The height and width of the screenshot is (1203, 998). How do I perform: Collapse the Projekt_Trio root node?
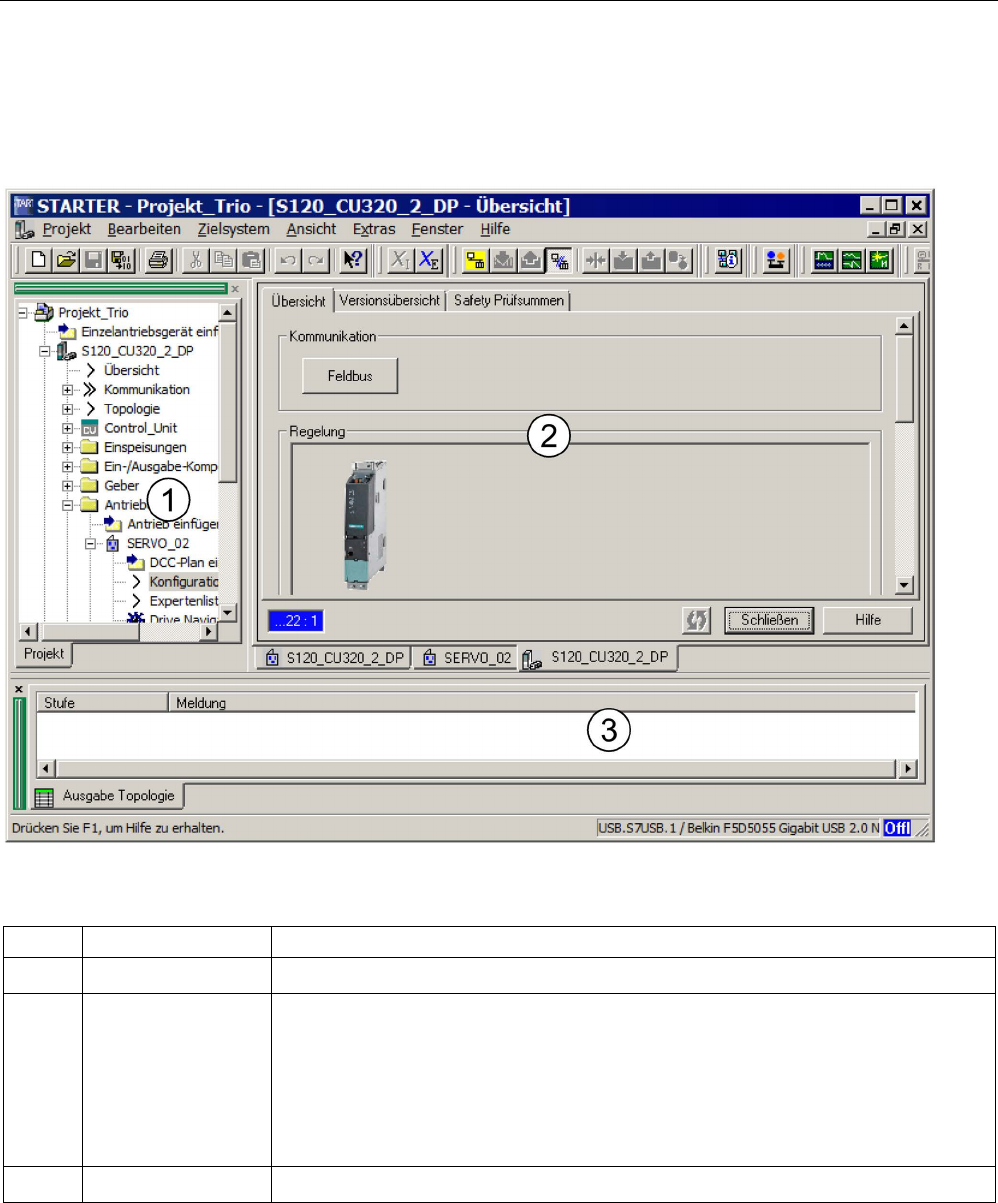click(25, 312)
